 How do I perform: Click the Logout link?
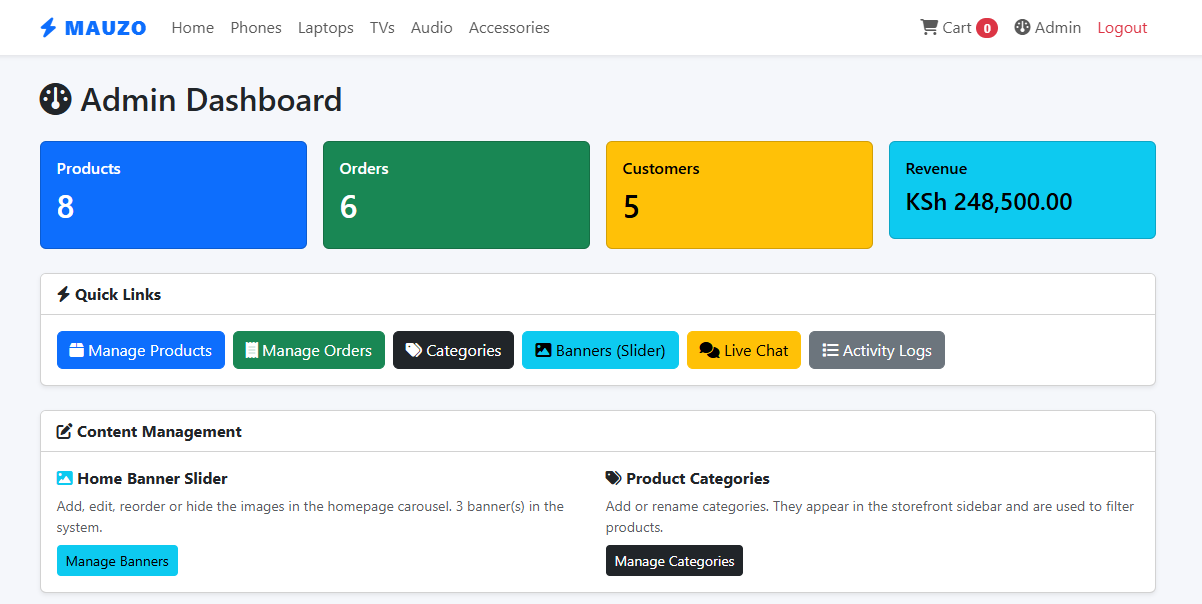[1122, 28]
